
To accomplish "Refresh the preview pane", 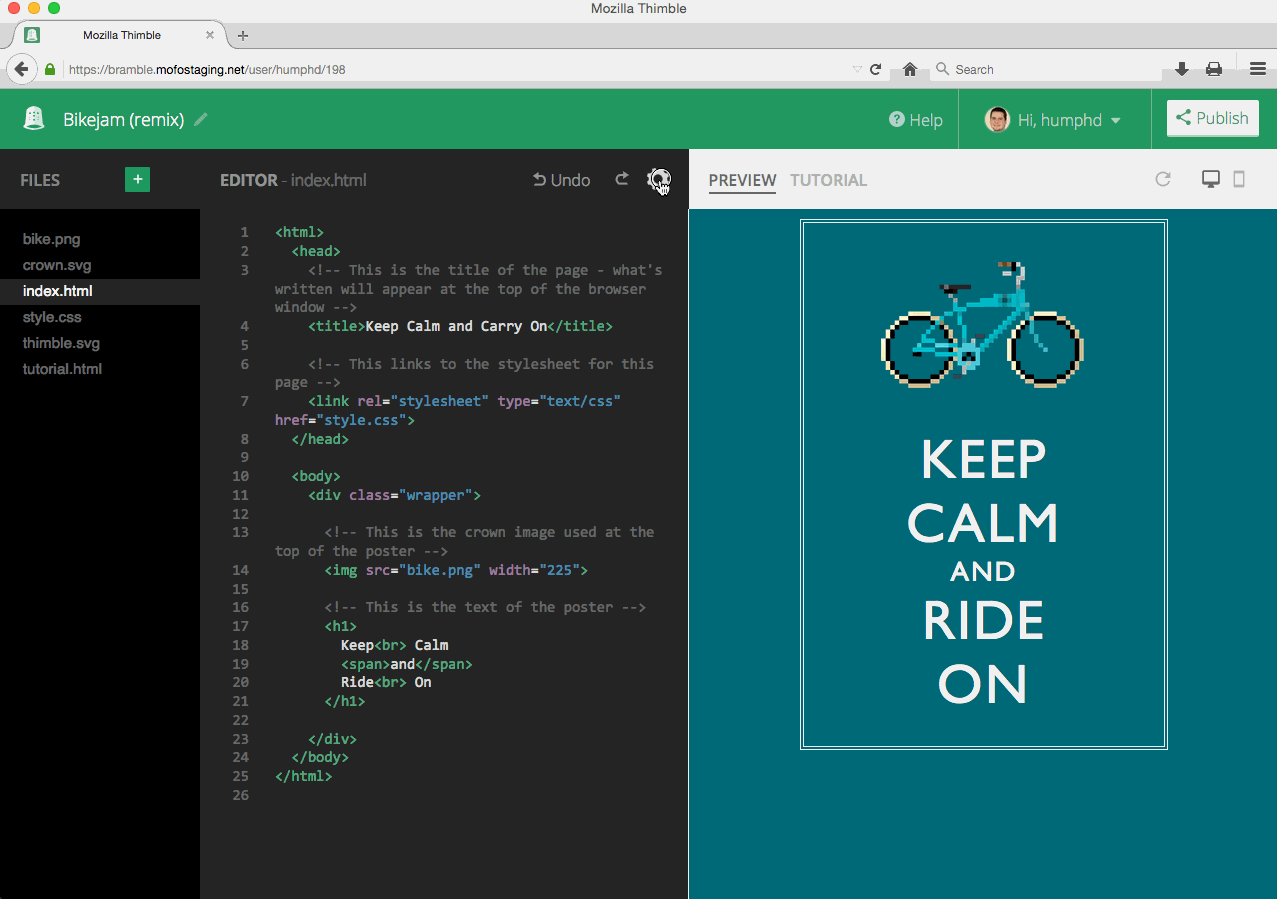I will tap(1163, 179).
